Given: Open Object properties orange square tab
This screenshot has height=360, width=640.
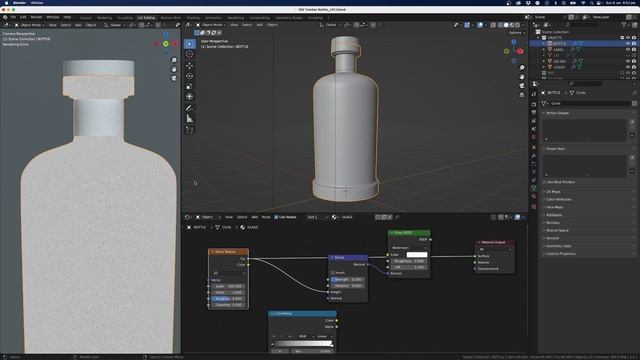Looking at the screenshot, I should 534,147.
